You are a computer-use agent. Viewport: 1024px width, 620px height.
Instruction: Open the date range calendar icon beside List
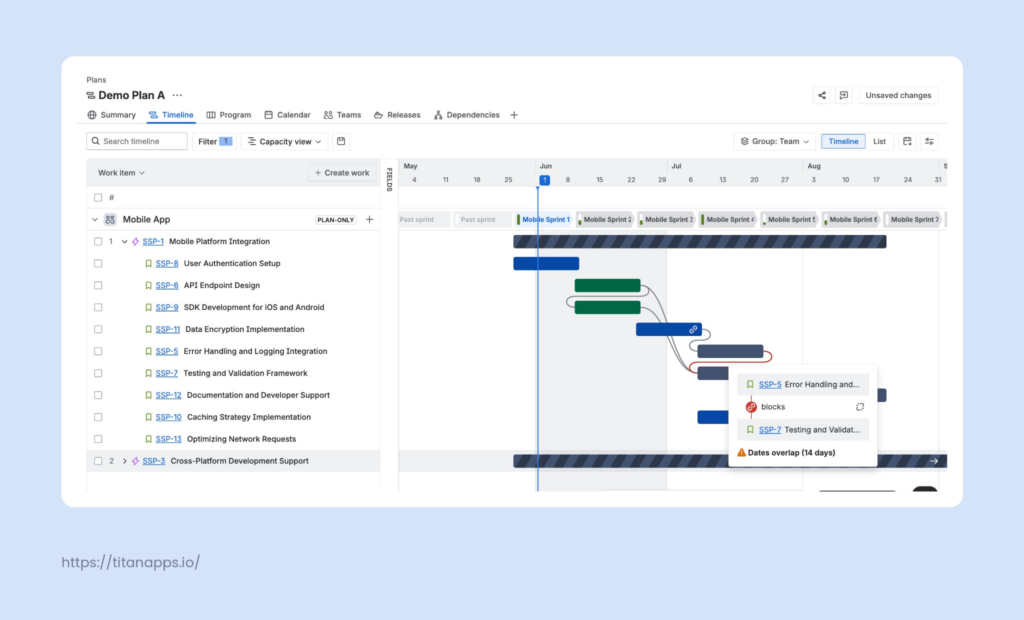click(907, 141)
